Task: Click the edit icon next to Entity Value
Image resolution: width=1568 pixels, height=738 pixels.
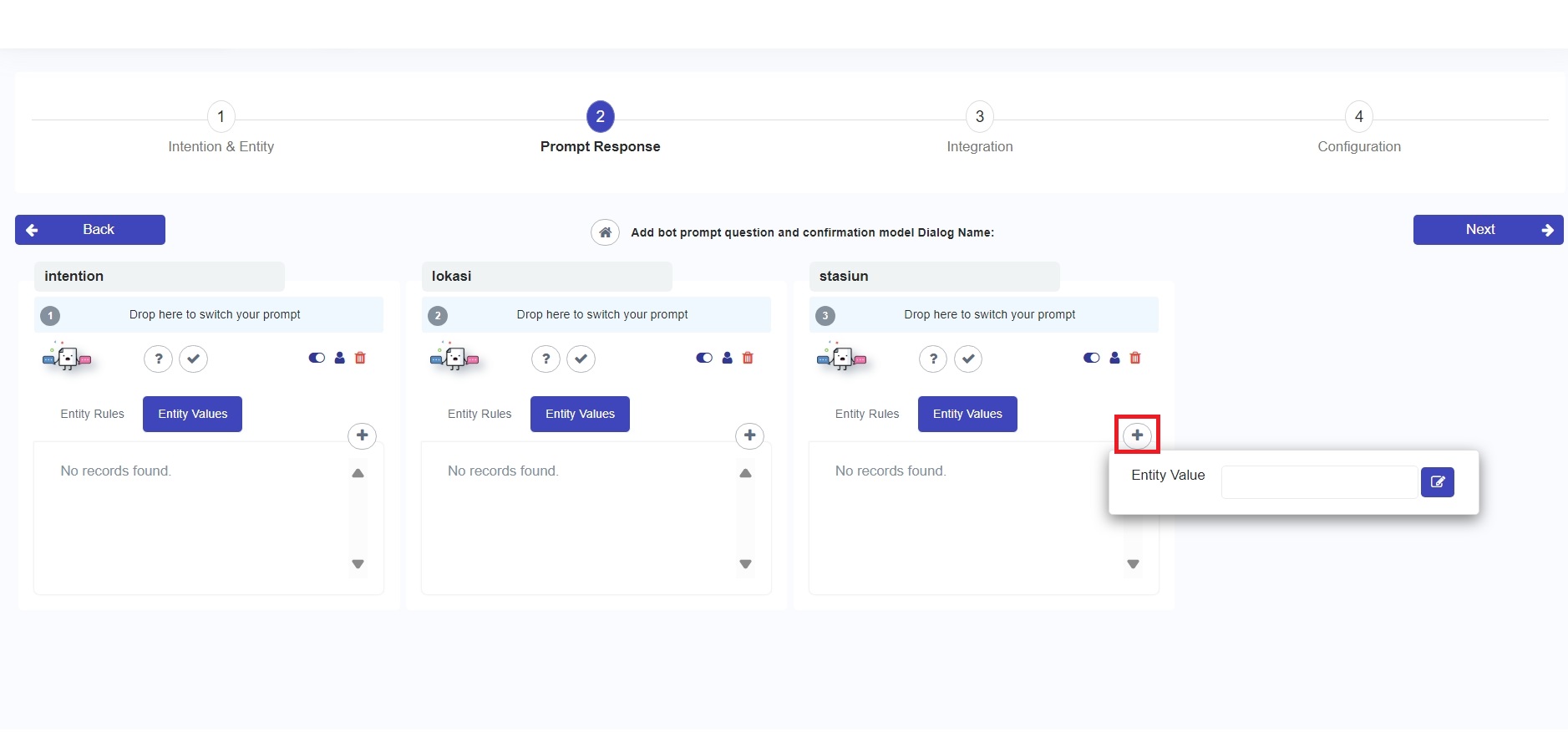Action: (x=1437, y=482)
